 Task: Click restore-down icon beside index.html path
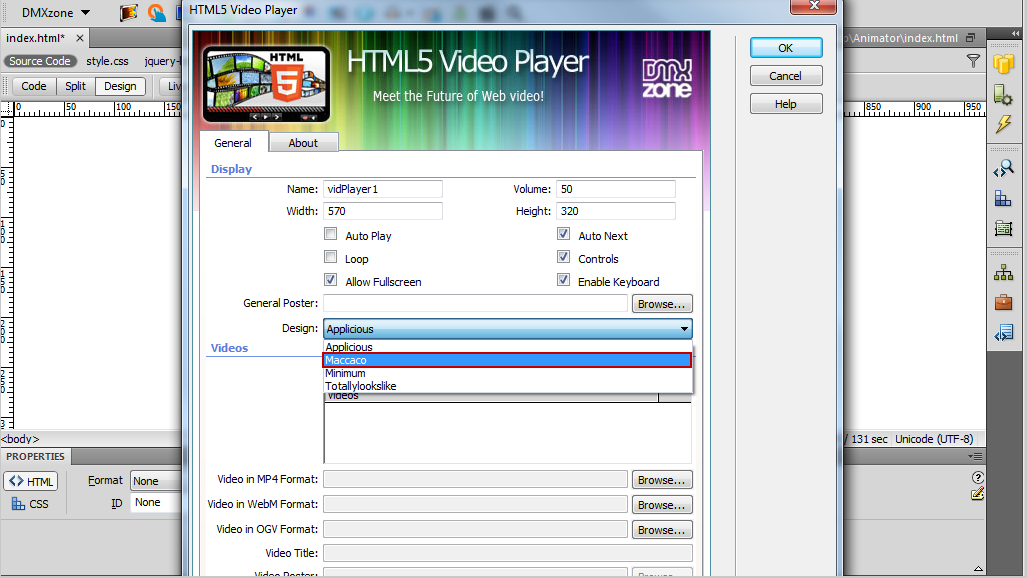[x=971, y=38]
